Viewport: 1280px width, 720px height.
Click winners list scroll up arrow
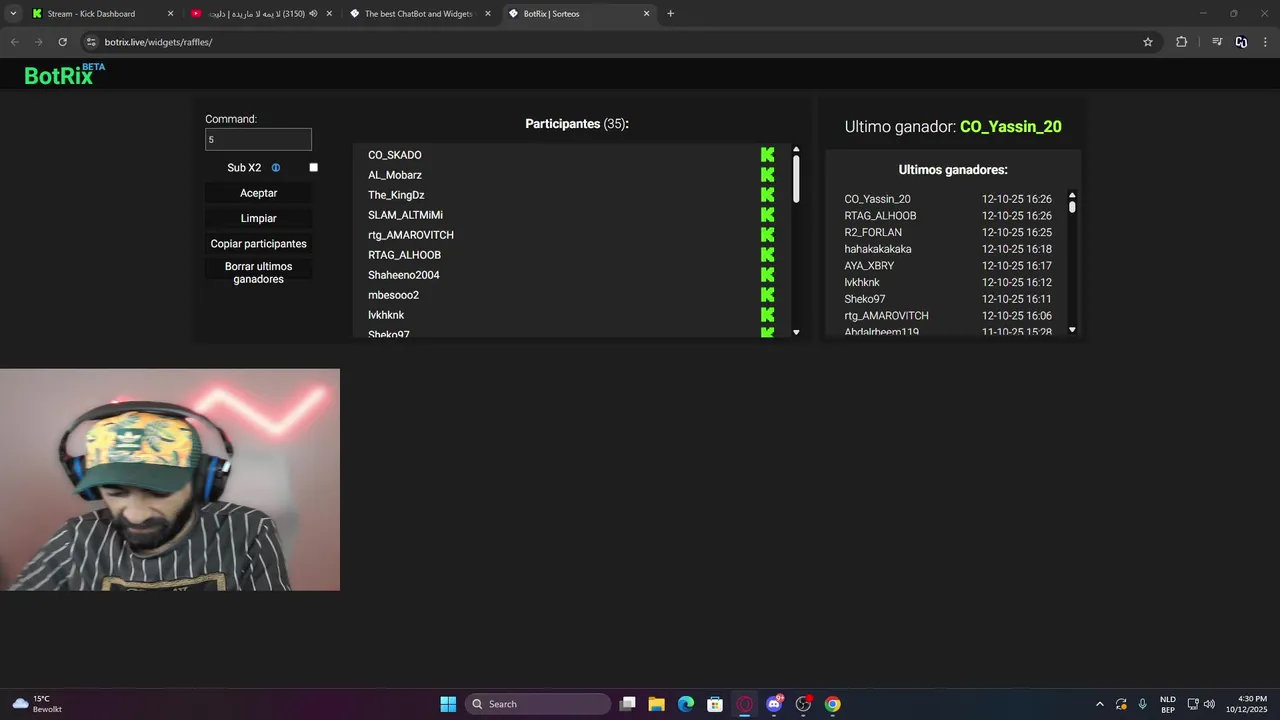(x=1072, y=196)
